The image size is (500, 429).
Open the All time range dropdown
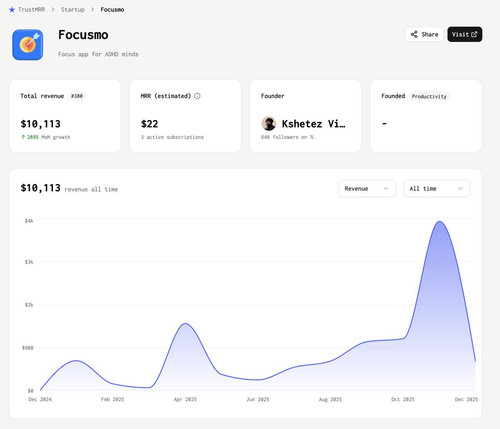coord(437,189)
